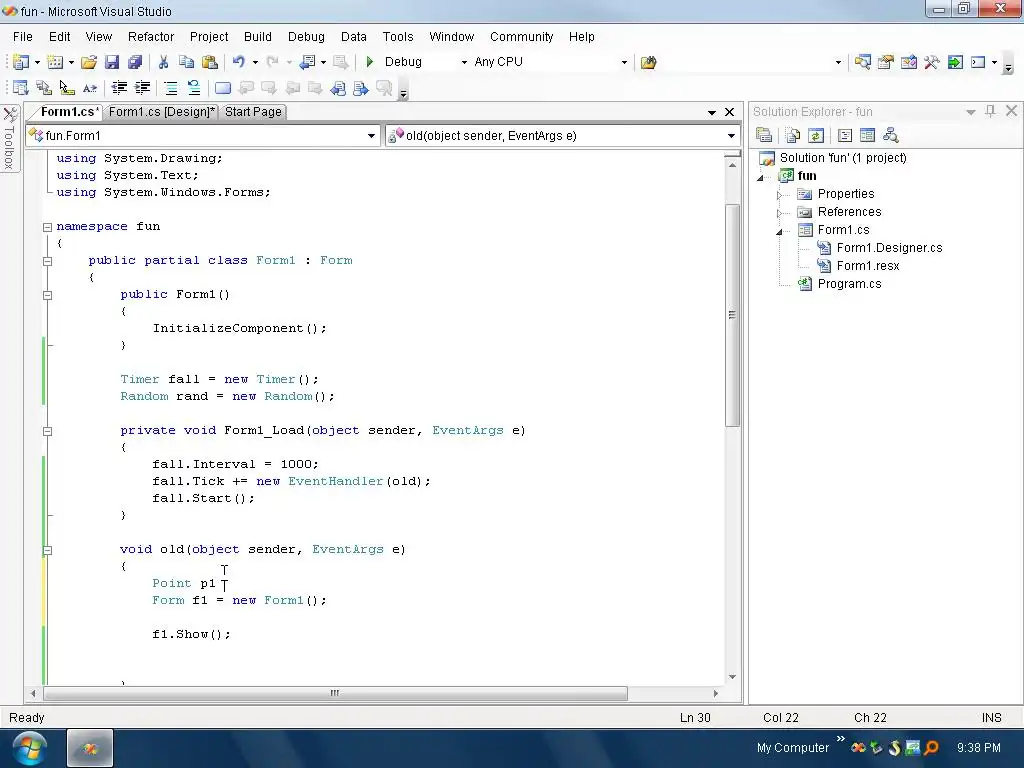Save the current file with the Save icon
This screenshot has height=768, width=1024.
click(x=112, y=62)
